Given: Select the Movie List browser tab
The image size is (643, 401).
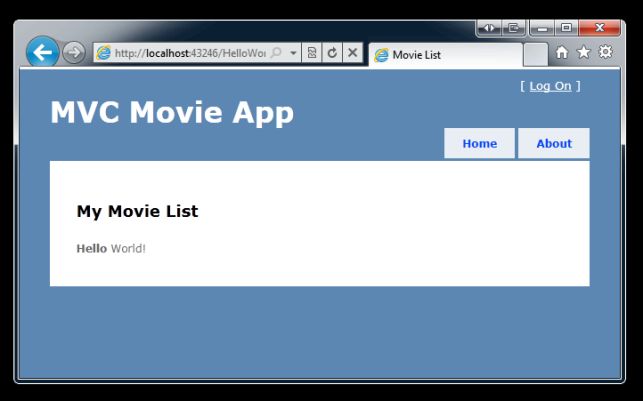Looking at the screenshot, I should coord(446,55).
